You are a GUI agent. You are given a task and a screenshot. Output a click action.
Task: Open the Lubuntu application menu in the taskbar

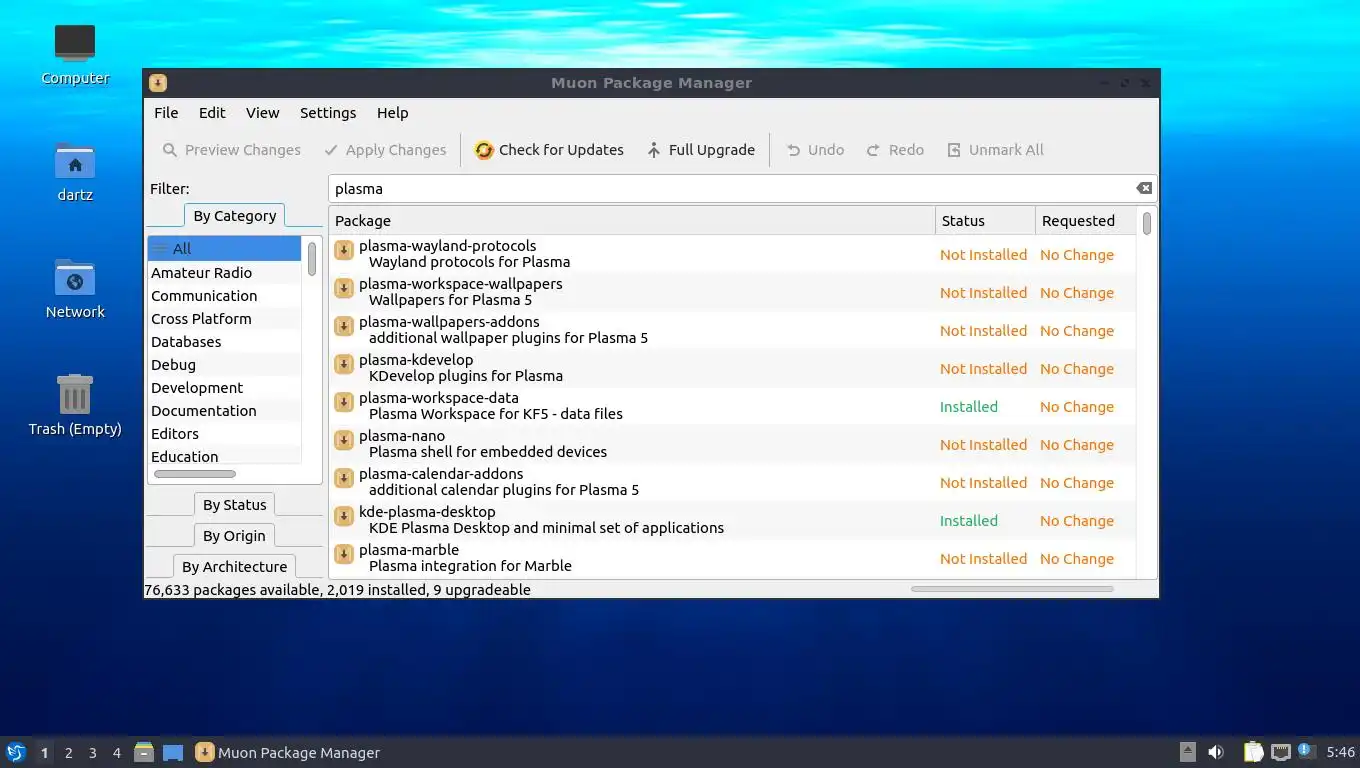pos(15,752)
